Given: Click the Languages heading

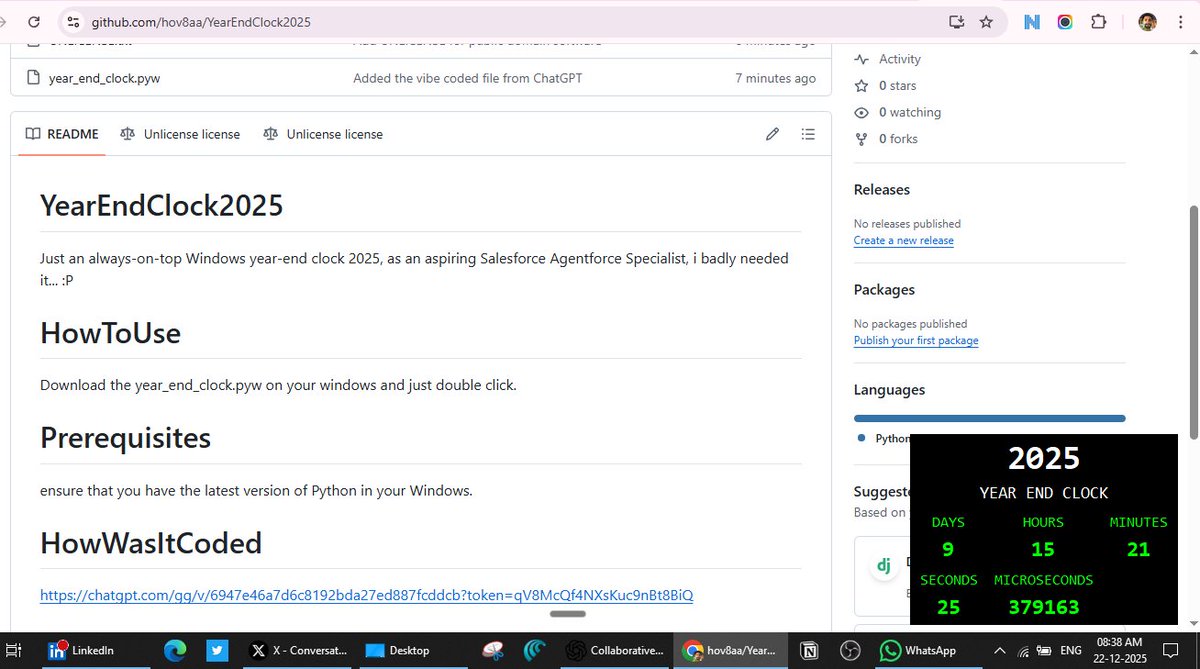Looking at the screenshot, I should coord(889,390).
